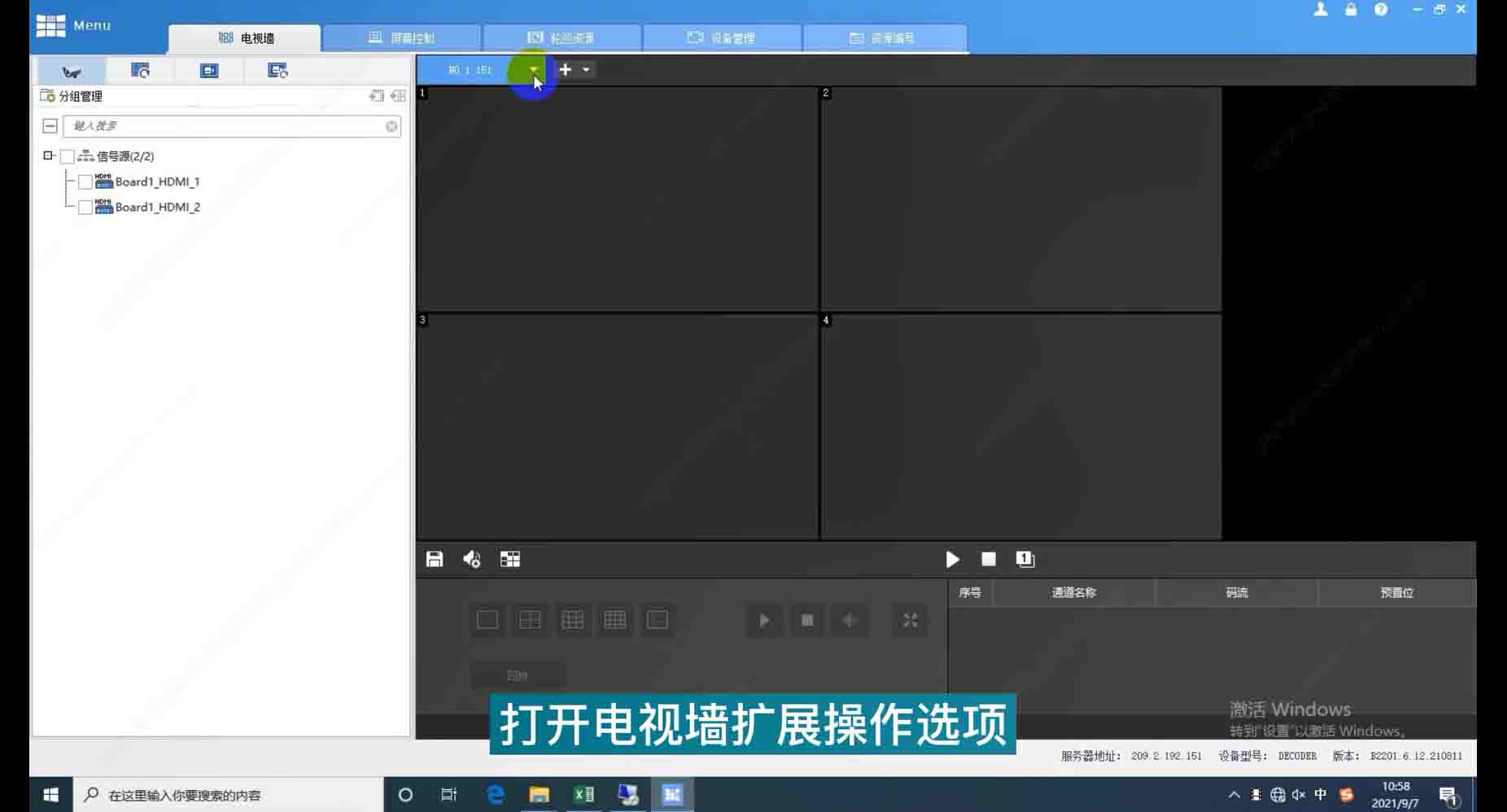Open Excel from taskbar

583,794
